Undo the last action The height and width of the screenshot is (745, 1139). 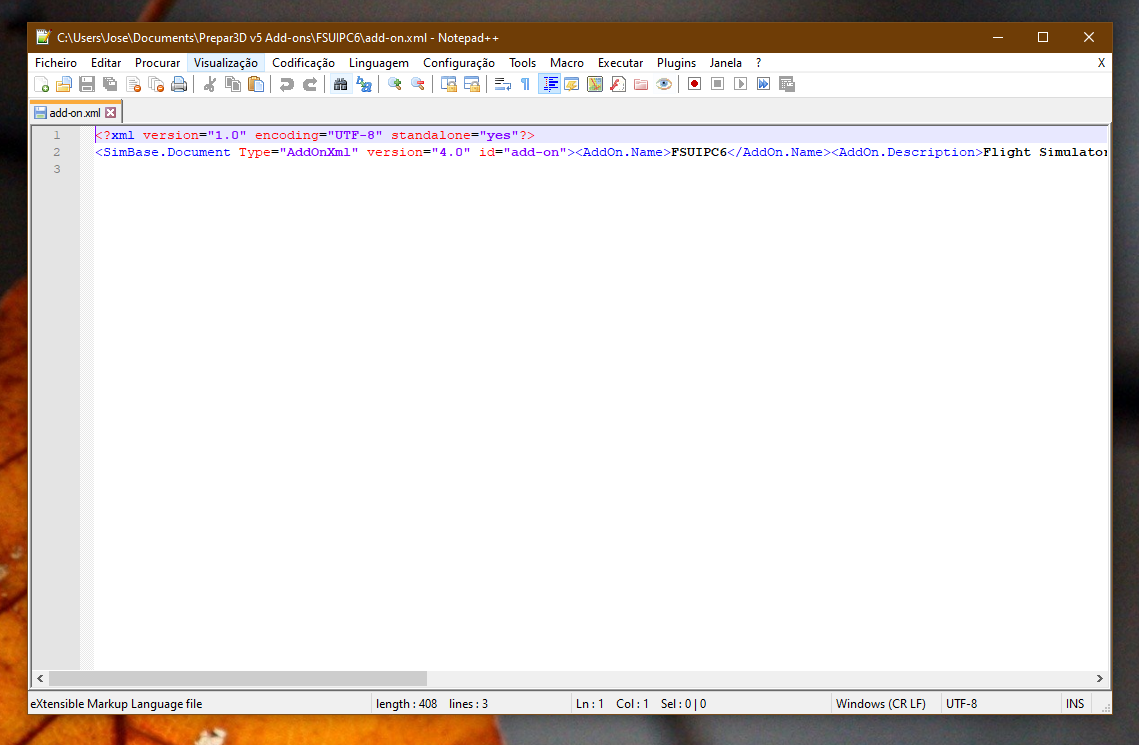tap(287, 84)
